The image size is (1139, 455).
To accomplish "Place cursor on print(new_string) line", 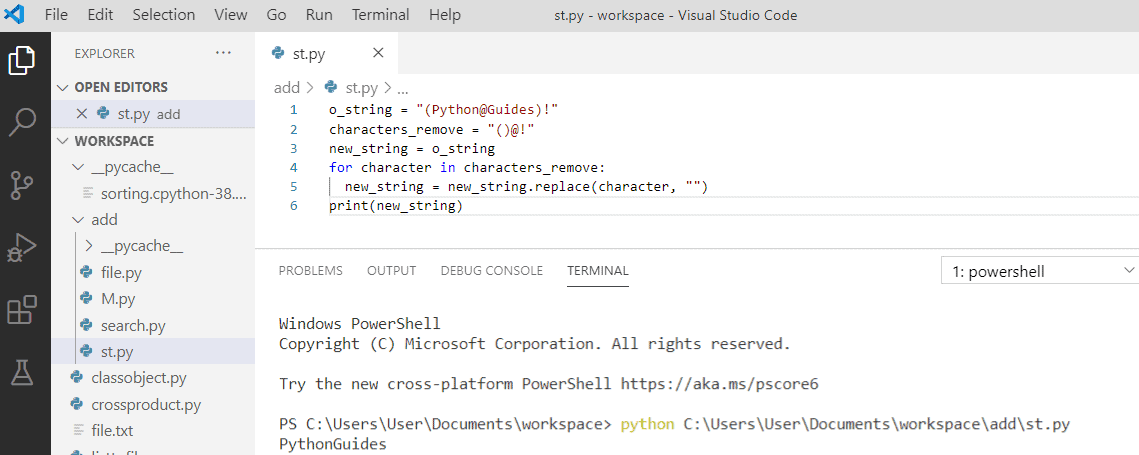I will 396,206.
